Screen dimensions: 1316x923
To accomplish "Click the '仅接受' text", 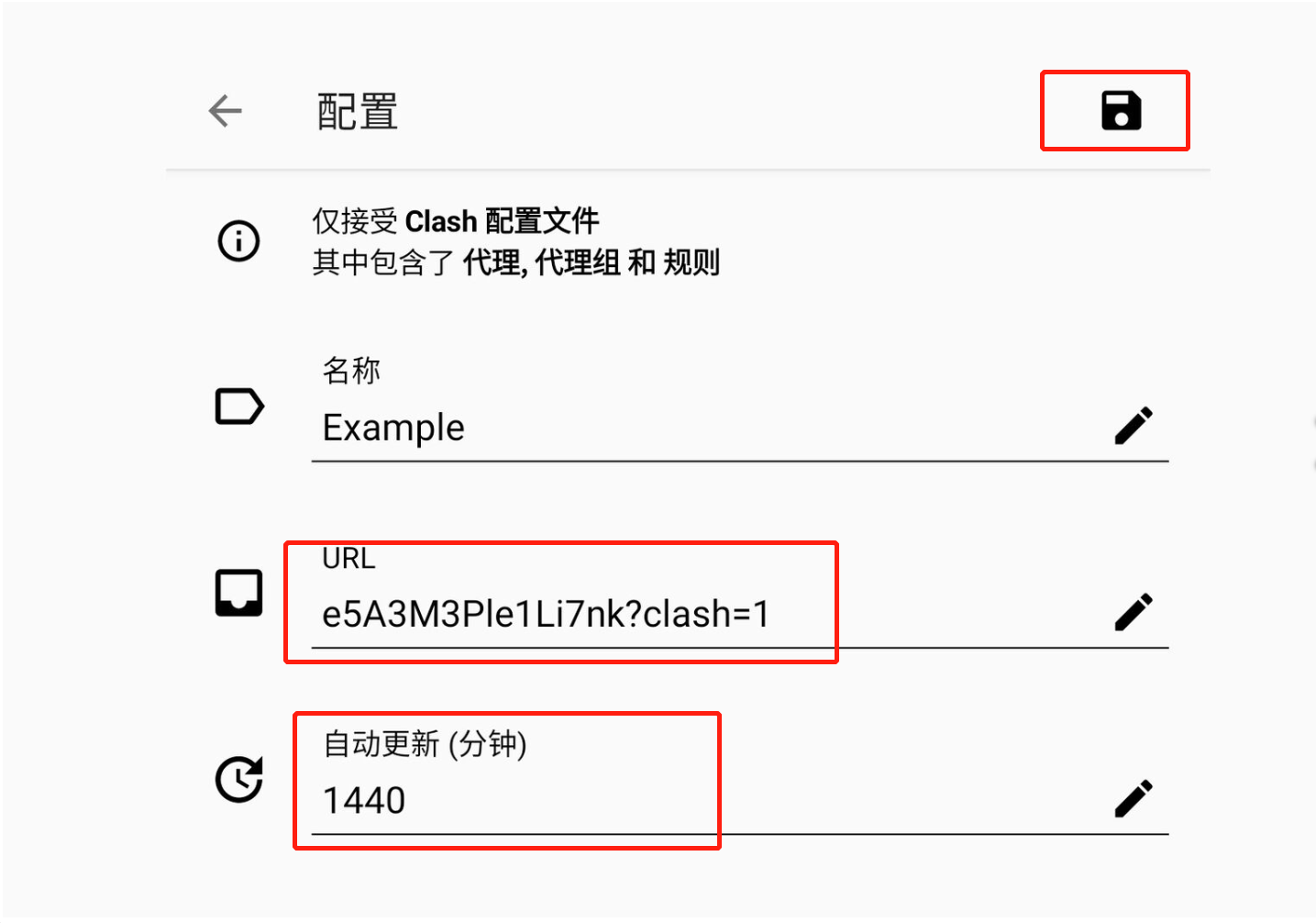I will (x=354, y=221).
